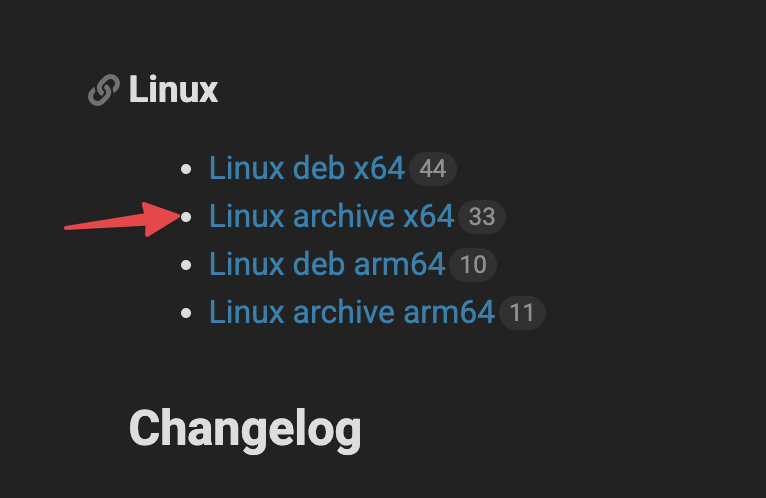Viewport: 766px width, 498px height.
Task: Click the bullet before Linux deb x64
Action: [186, 169]
